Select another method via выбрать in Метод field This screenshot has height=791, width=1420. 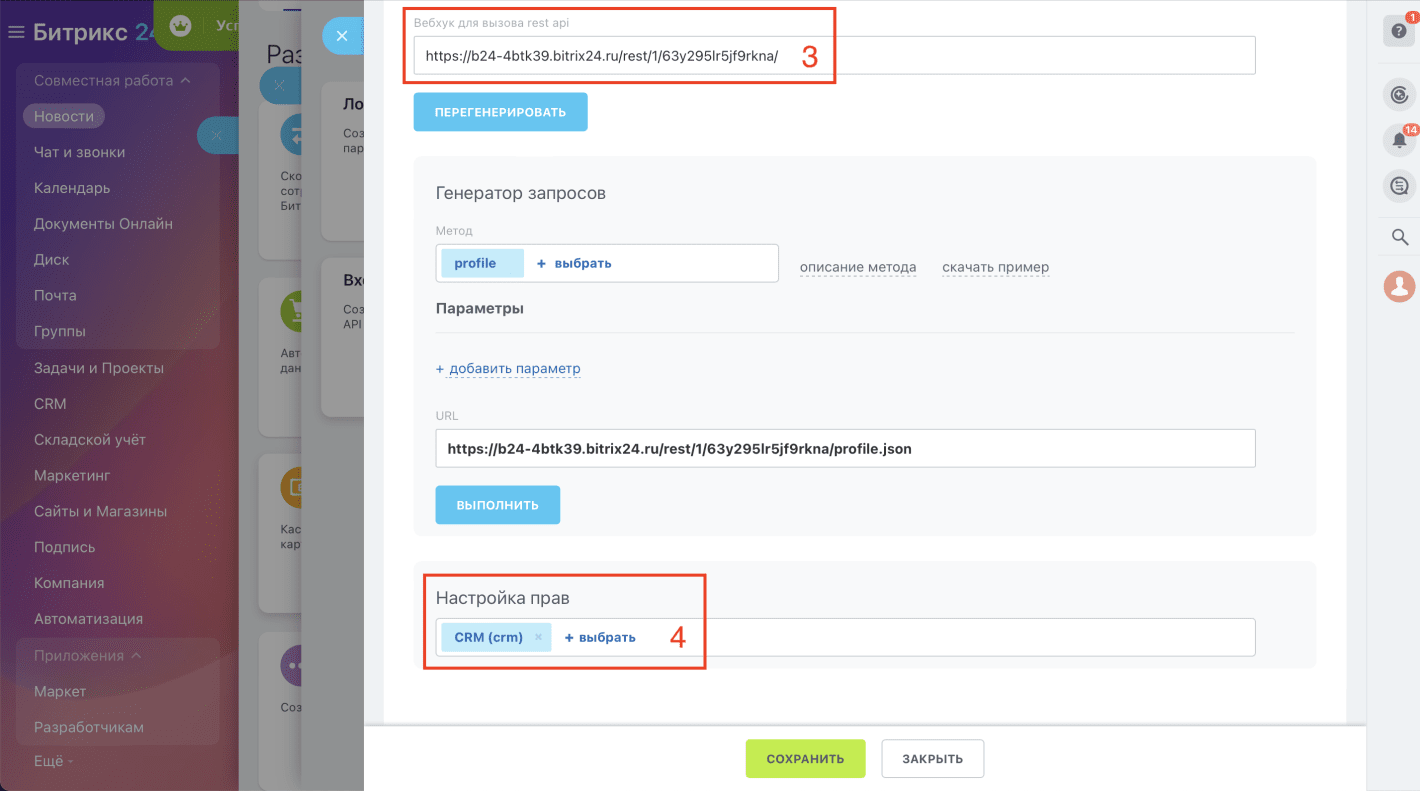tap(574, 264)
